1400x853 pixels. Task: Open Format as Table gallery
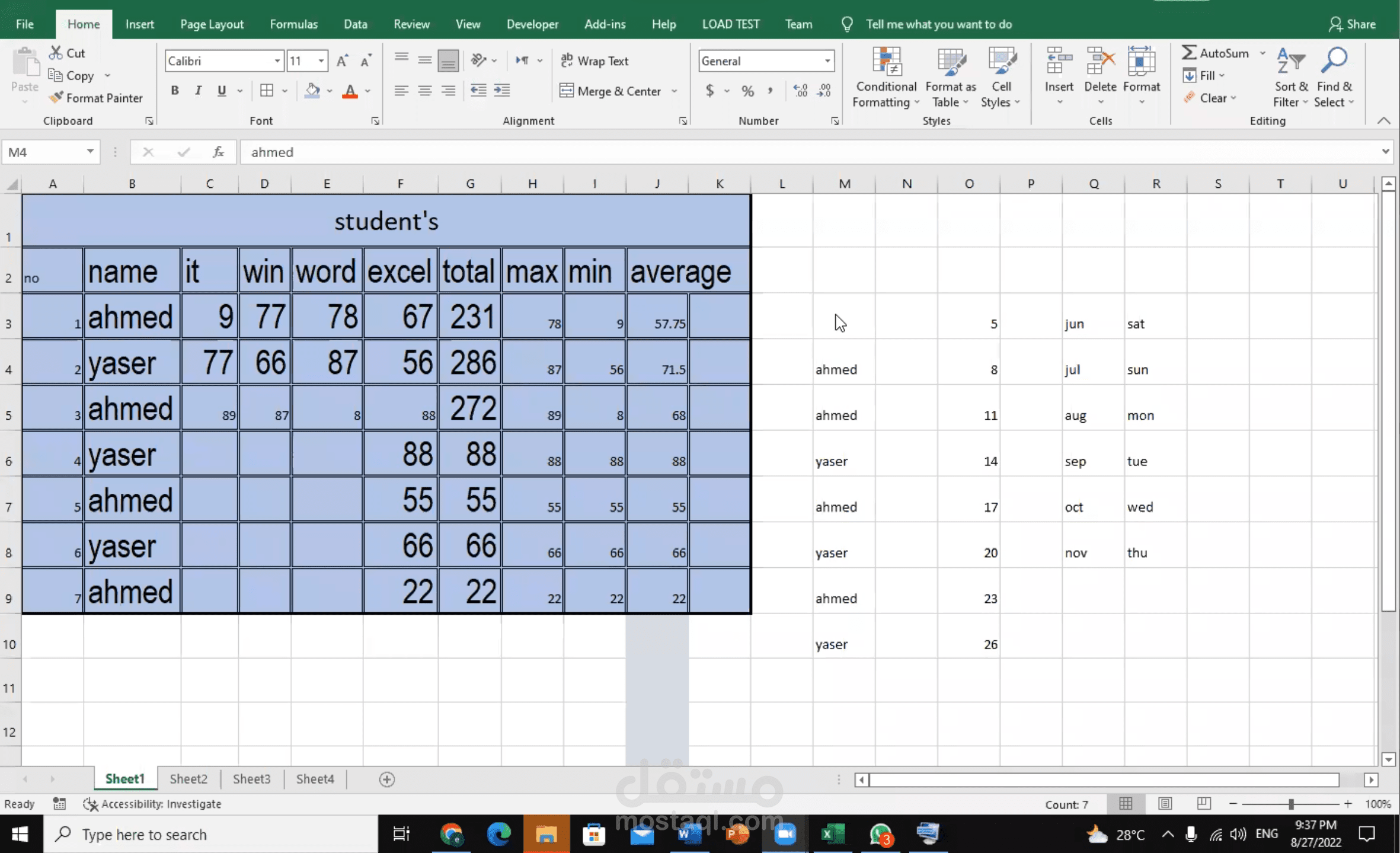pyautogui.click(x=951, y=77)
